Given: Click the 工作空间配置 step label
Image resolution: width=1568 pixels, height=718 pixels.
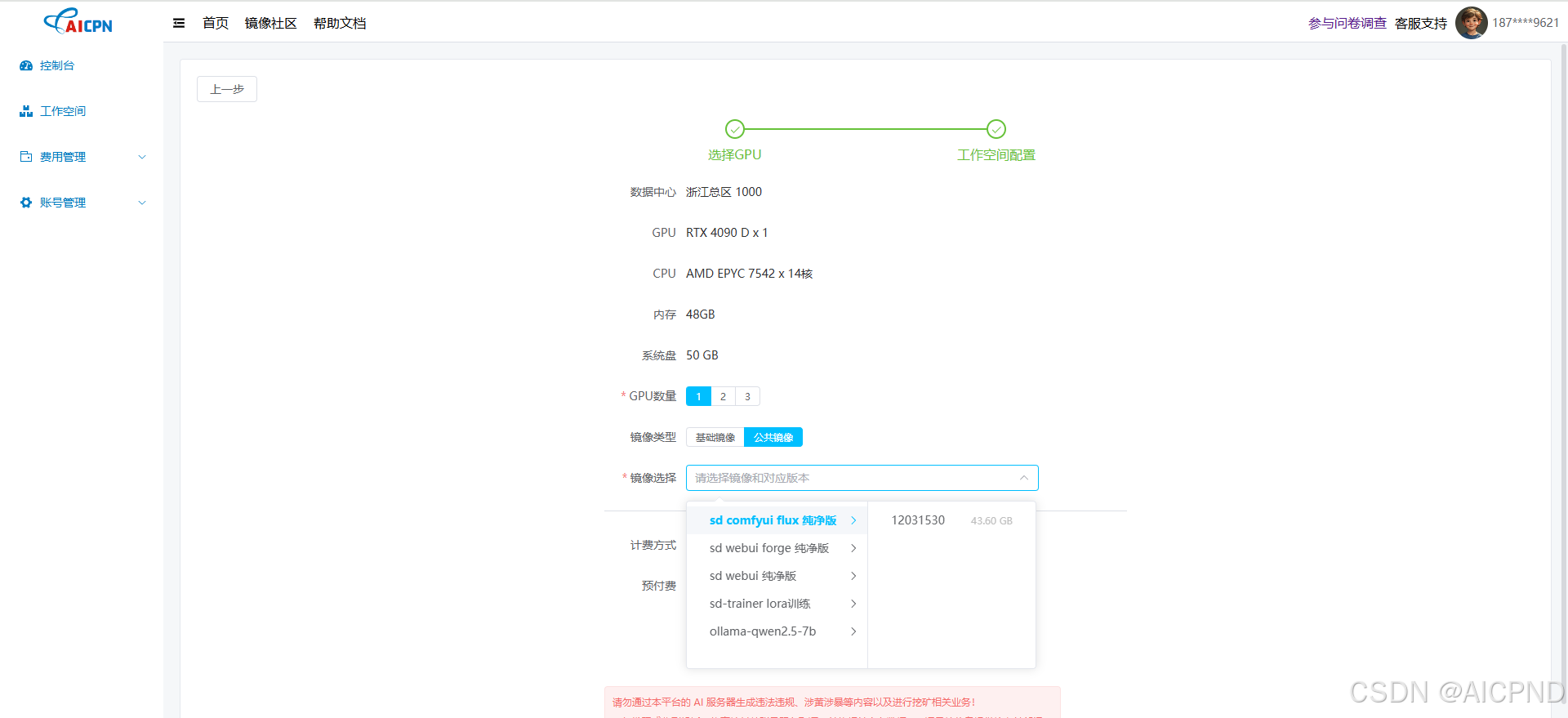Looking at the screenshot, I should pyautogui.click(x=996, y=155).
